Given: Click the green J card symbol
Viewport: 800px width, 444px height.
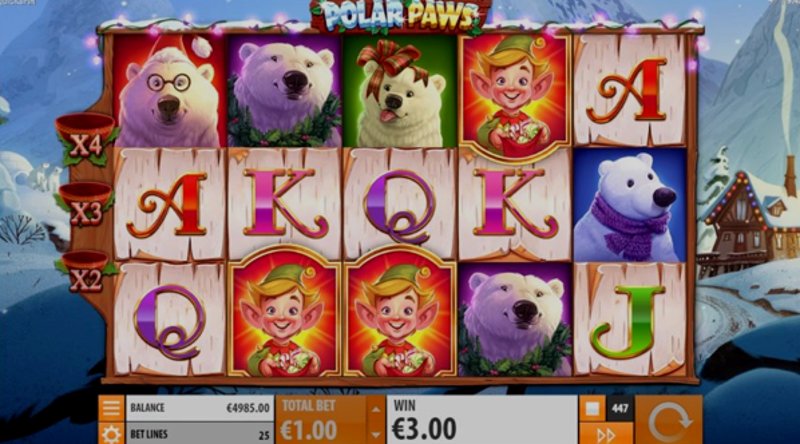Looking at the screenshot, I should point(630,320).
